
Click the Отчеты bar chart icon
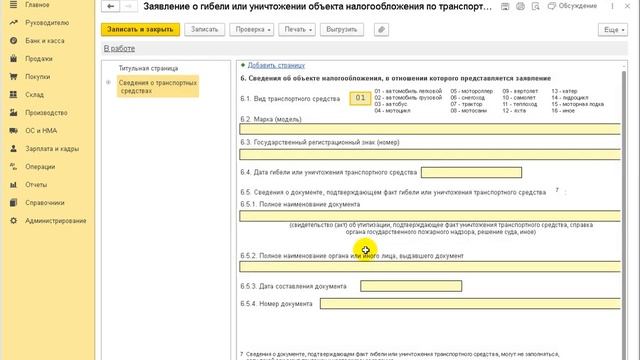tap(13, 184)
